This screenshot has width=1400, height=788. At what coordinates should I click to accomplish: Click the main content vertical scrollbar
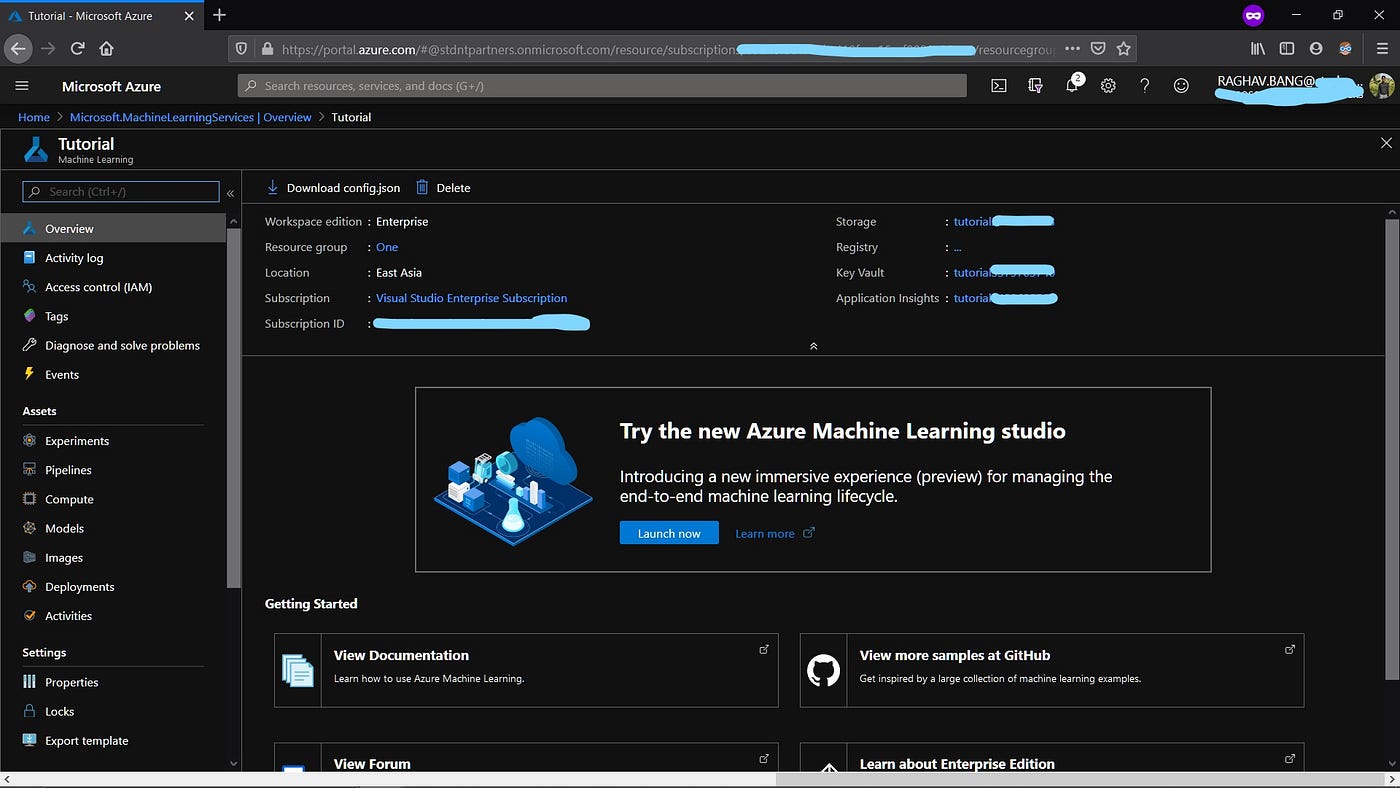(1392, 450)
